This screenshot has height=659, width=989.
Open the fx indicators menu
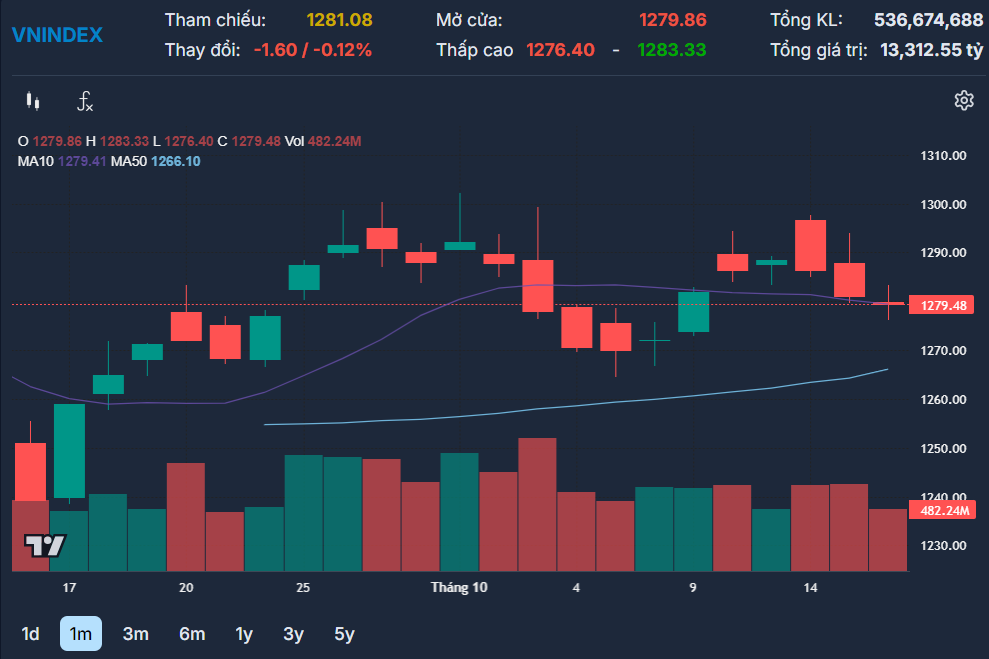pos(85,101)
